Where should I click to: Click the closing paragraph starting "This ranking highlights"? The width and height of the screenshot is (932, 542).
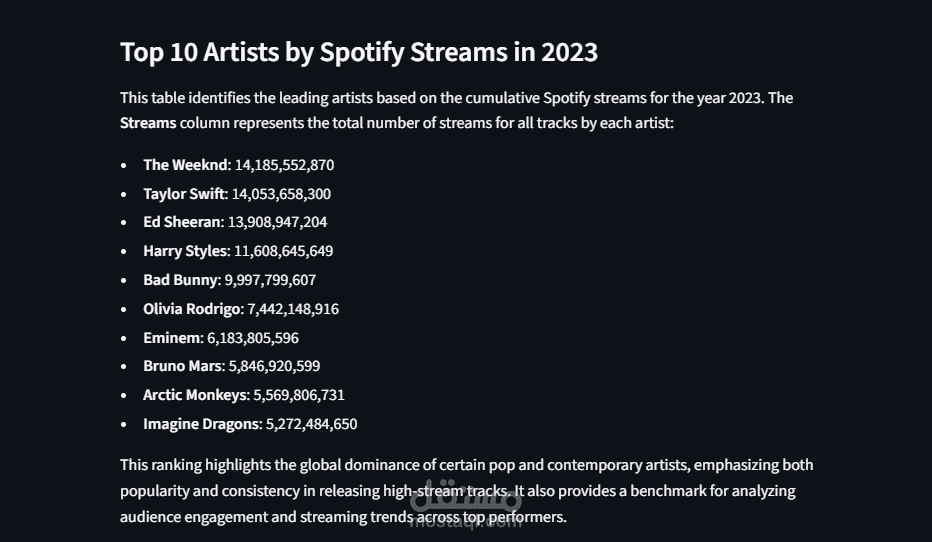(466, 465)
